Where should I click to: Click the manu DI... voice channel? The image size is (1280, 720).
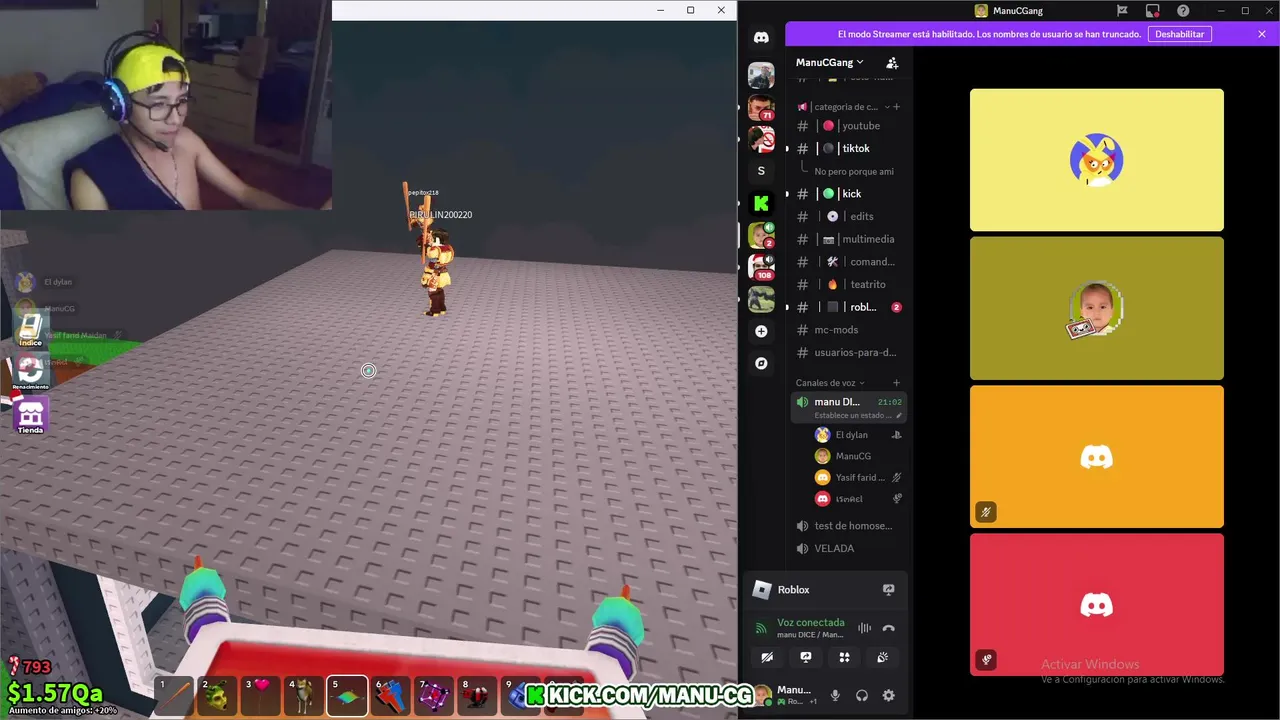848,407
